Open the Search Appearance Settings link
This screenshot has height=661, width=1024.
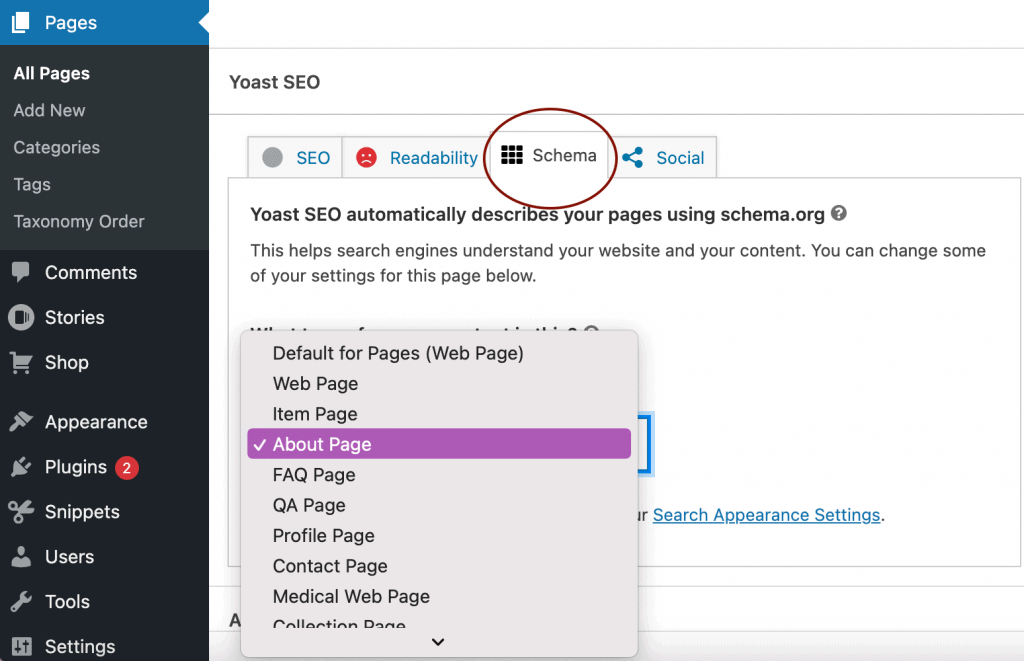coord(767,515)
